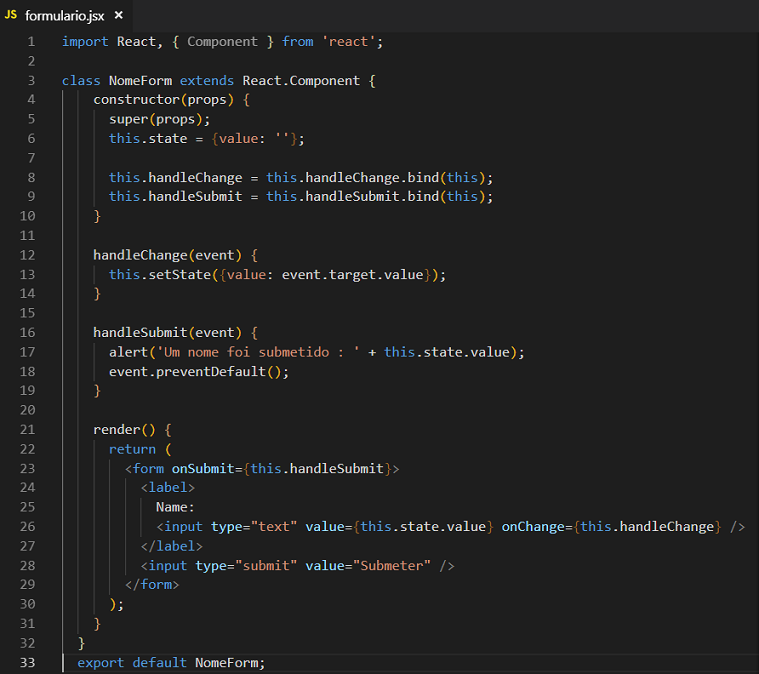
Task: Click line number 16 in gutter
Action: (x=28, y=333)
